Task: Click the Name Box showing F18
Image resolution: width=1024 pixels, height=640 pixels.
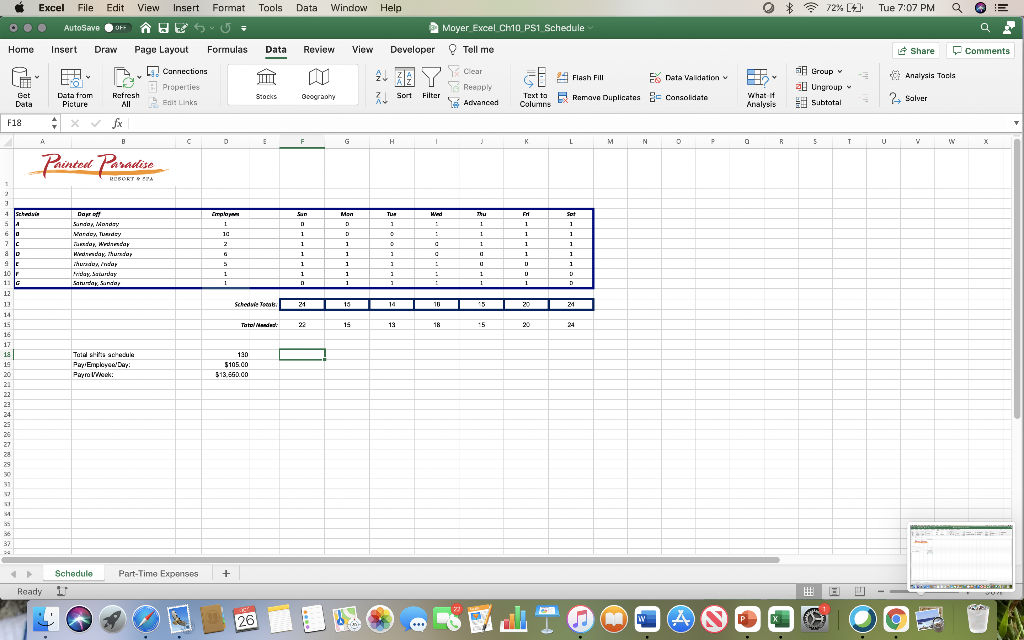Action: (27, 123)
